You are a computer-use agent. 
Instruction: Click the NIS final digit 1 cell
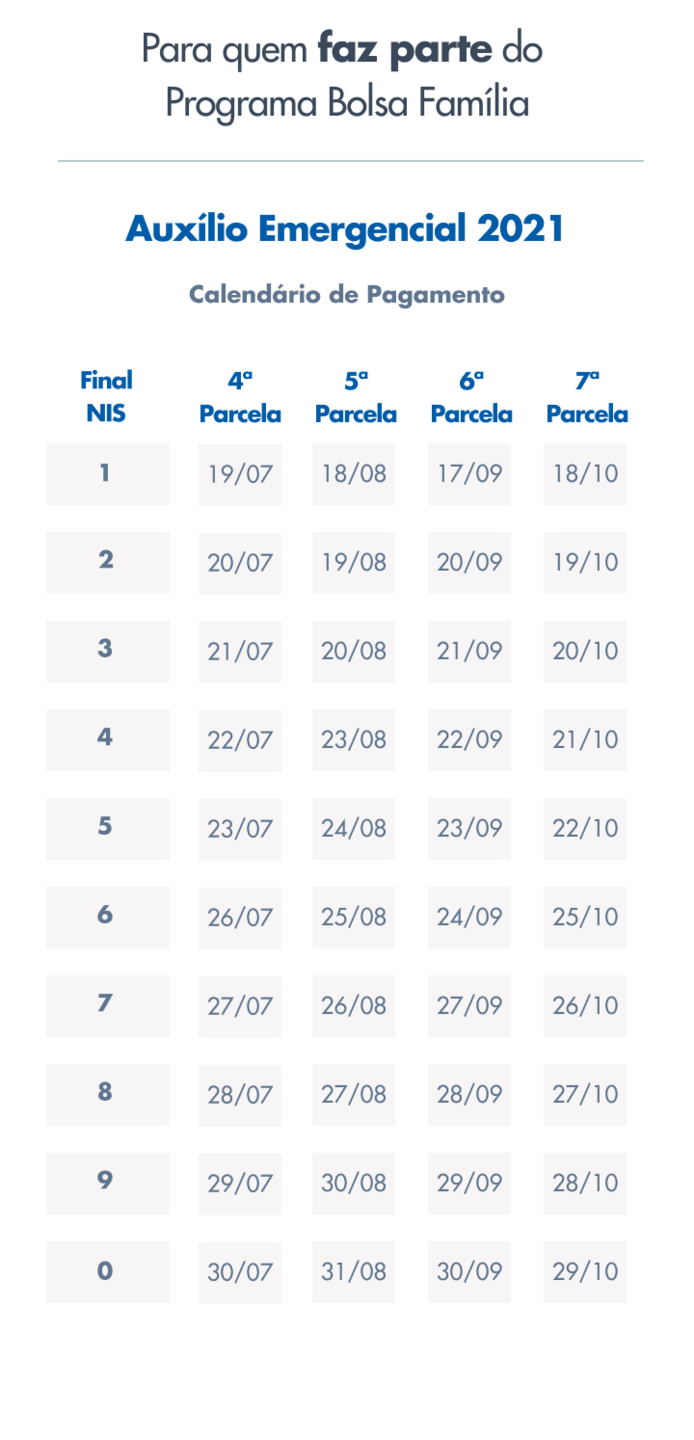point(107,473)
